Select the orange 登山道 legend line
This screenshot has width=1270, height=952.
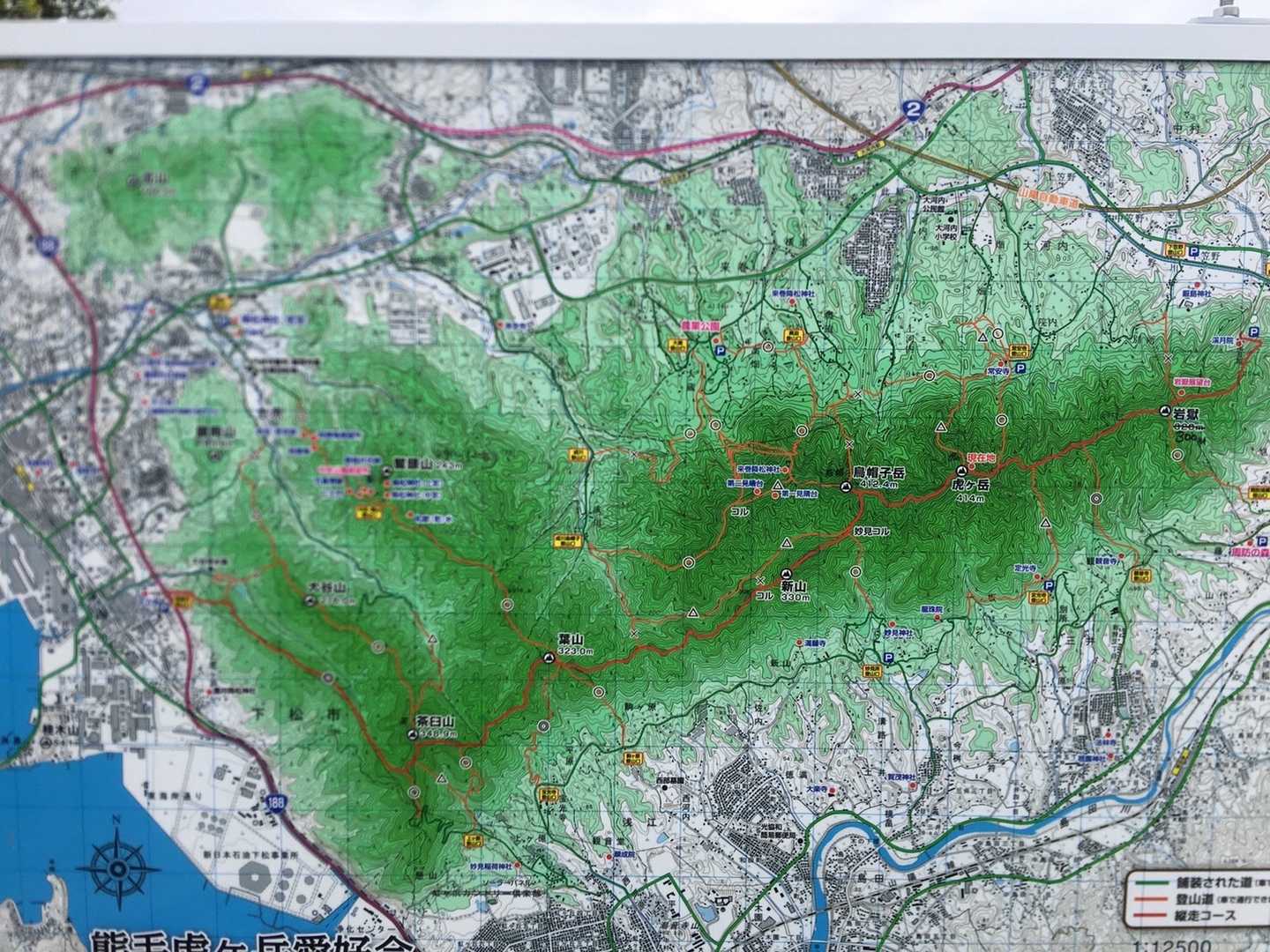point(1151,898)
